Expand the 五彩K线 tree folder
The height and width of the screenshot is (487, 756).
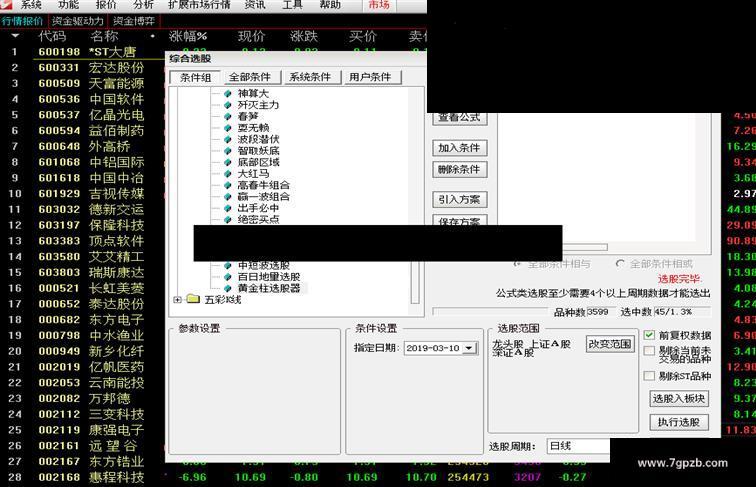point(177,299)
